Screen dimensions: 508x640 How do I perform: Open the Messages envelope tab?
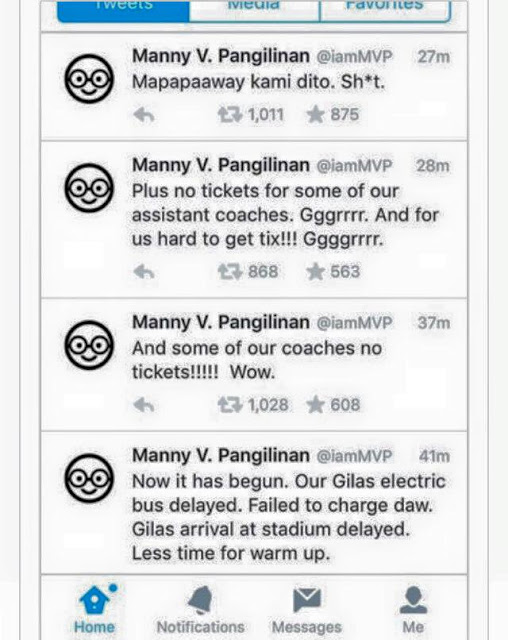307,609
